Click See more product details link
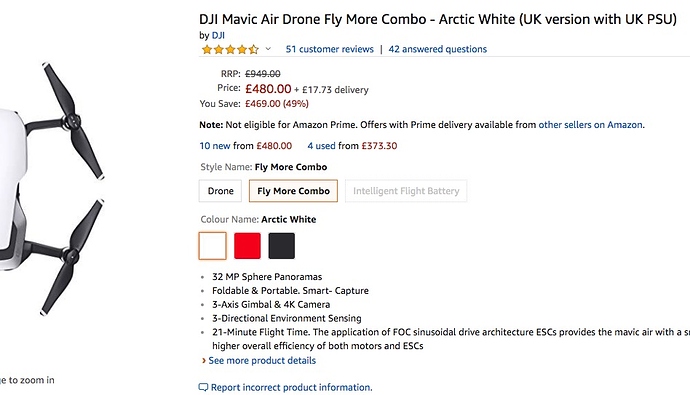The height and width of the screenshot is (395, 690). (x=262, y=361)
